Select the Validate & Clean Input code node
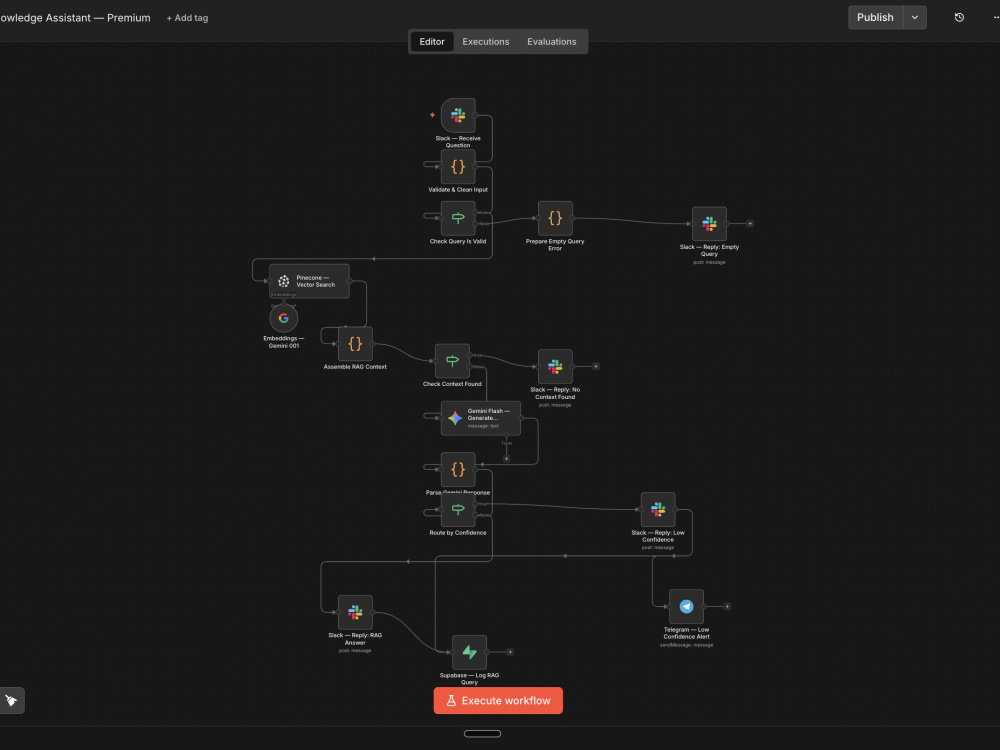1000x750 pixels. click(x=458, y=167)
